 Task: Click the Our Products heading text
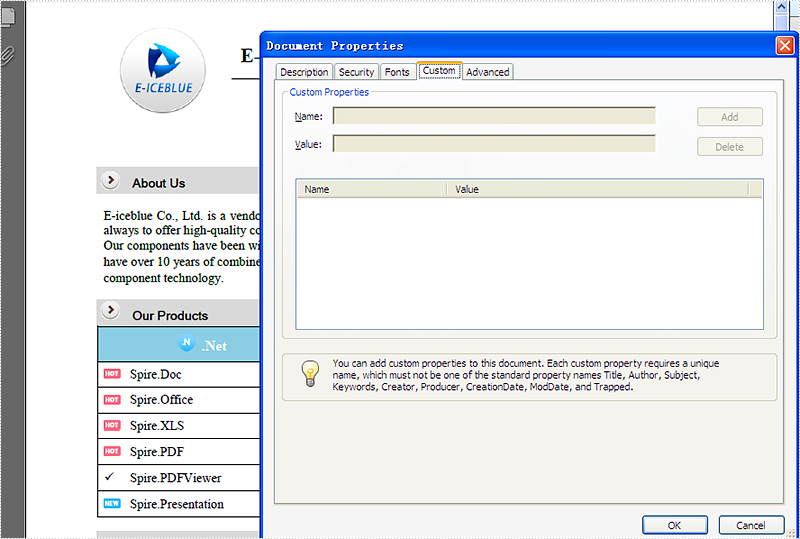(x=170, y=315)
